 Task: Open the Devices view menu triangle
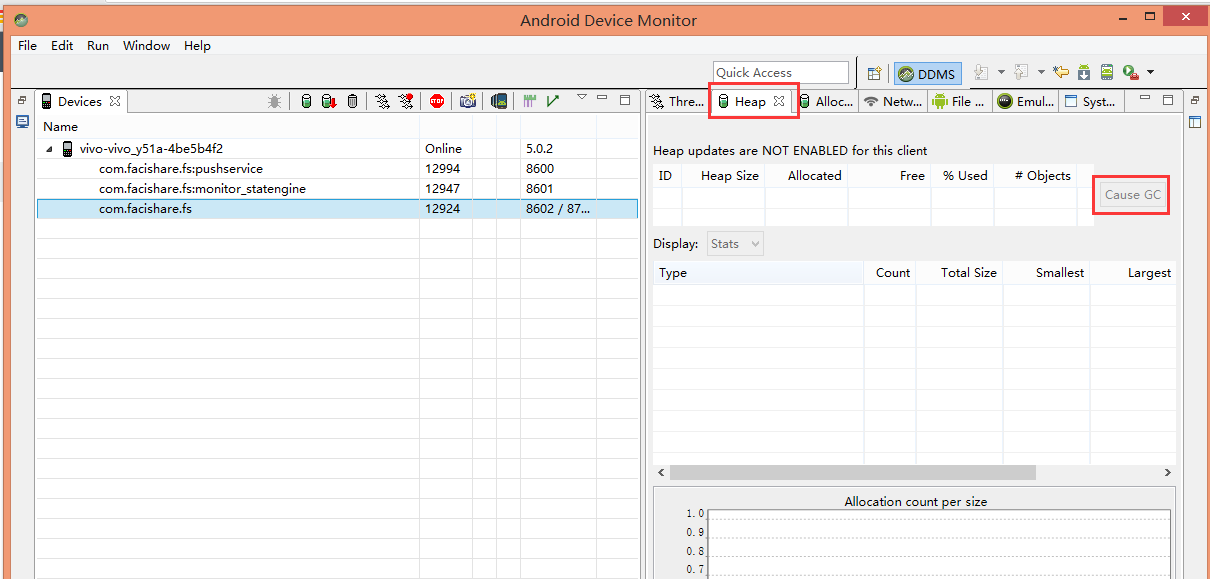click(581, 98)
